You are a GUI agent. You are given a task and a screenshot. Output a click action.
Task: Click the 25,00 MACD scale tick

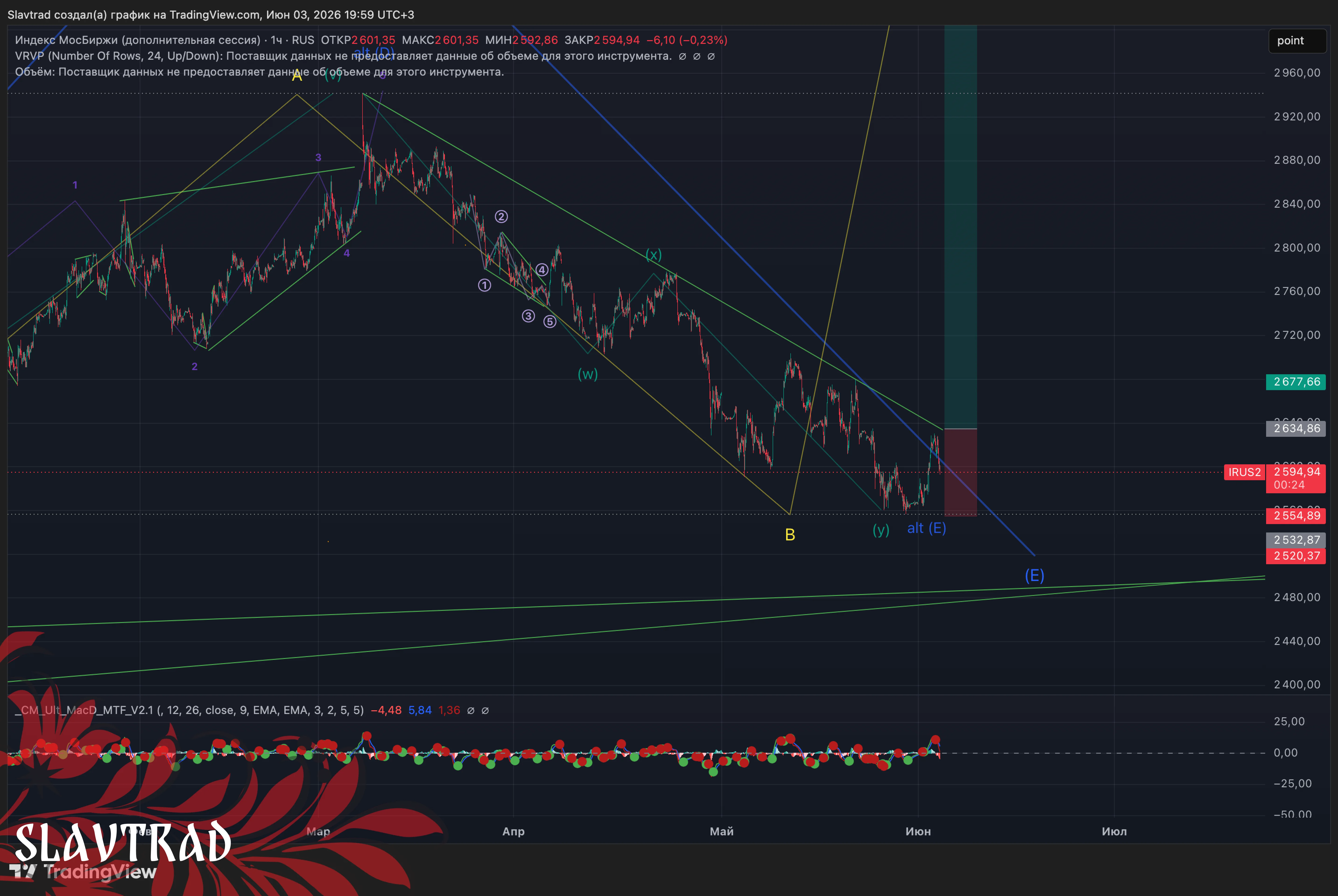(1289, 722)
